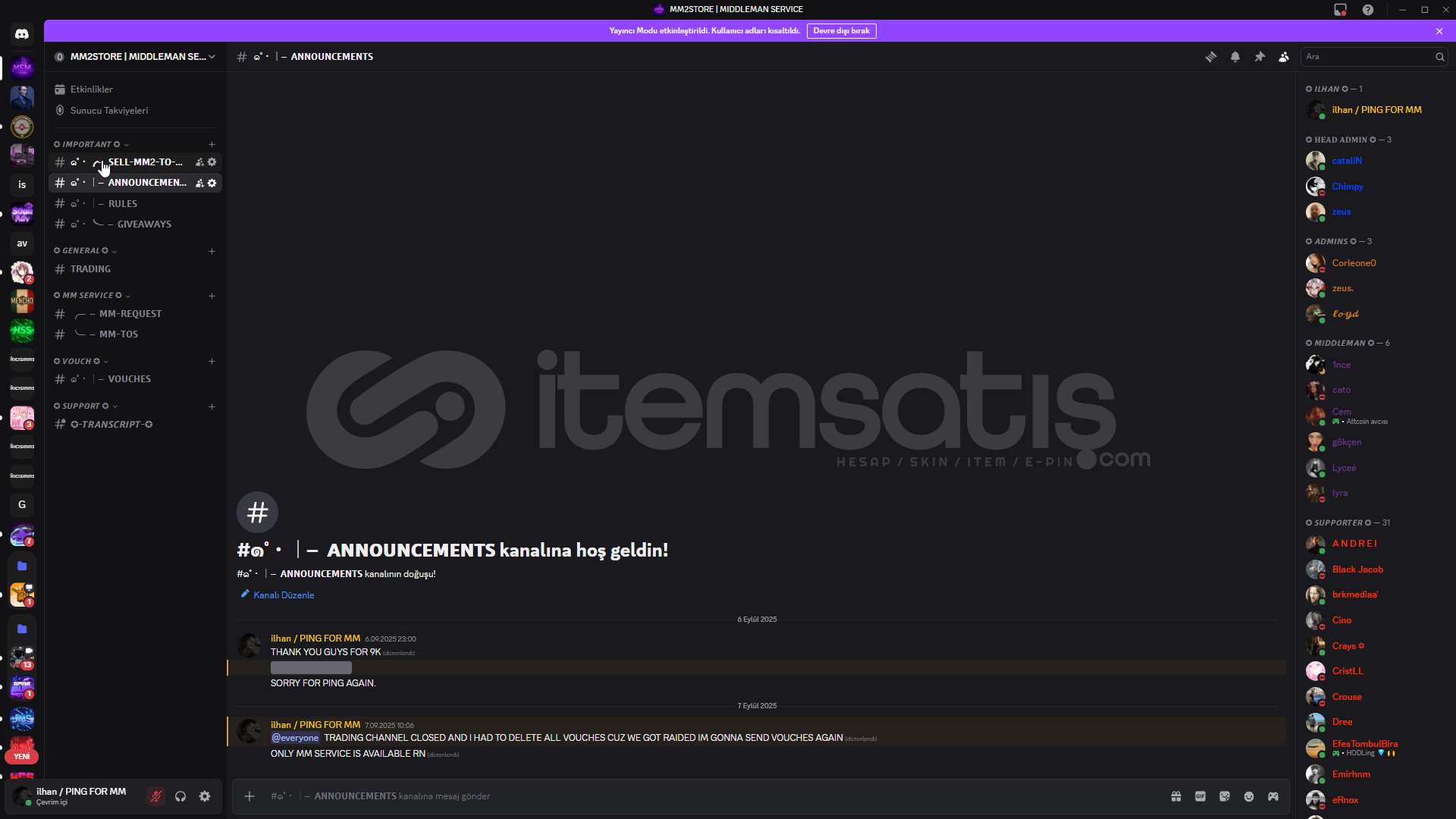The height and width of the screenshot is (819, 1456).
Task: Open the MM-REQUEST channel
Action: pyautogui.click(x=135, y=314)
